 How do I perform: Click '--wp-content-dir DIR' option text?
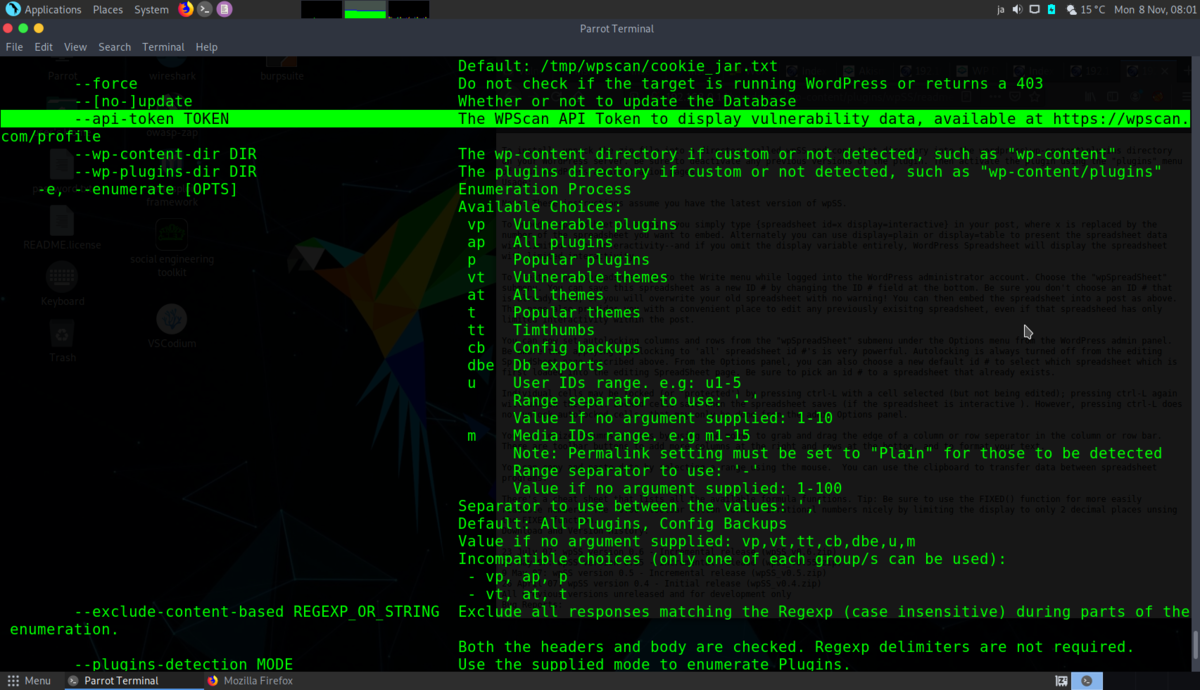(x=165, y=154)
